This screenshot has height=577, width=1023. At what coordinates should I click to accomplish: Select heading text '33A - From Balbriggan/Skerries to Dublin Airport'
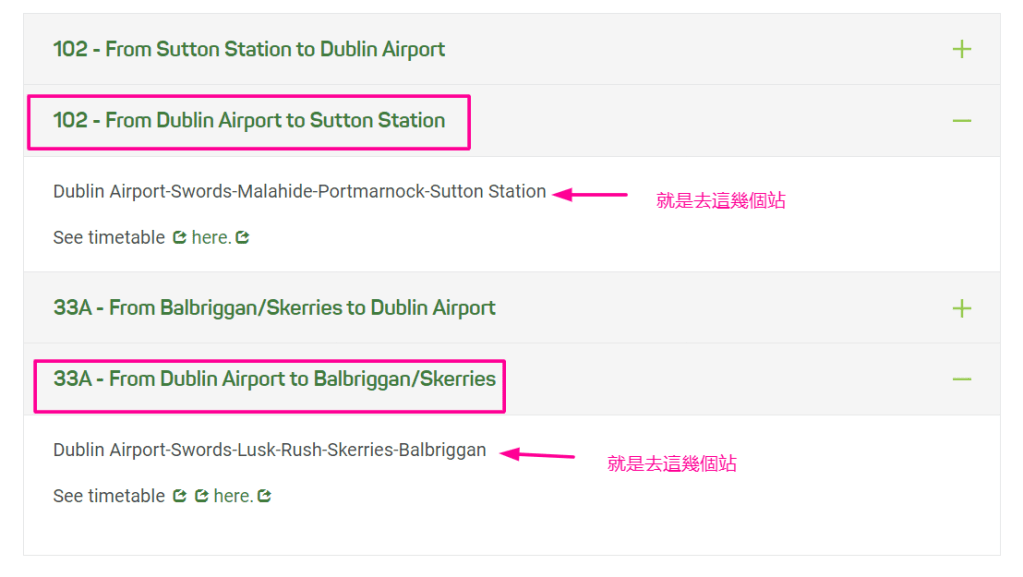point(274,308)
